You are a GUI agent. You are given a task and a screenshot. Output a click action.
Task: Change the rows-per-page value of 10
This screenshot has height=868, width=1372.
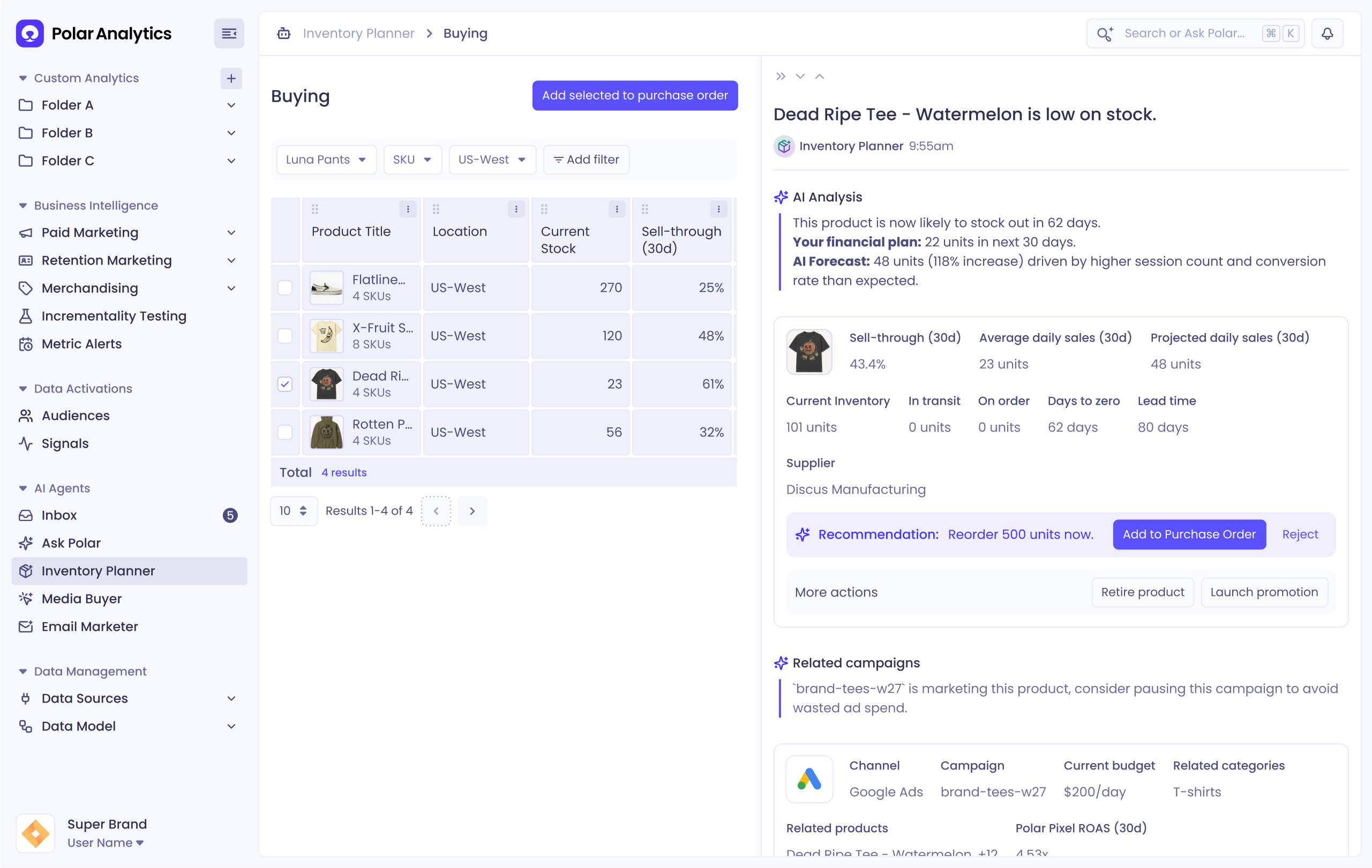point(294,511)
